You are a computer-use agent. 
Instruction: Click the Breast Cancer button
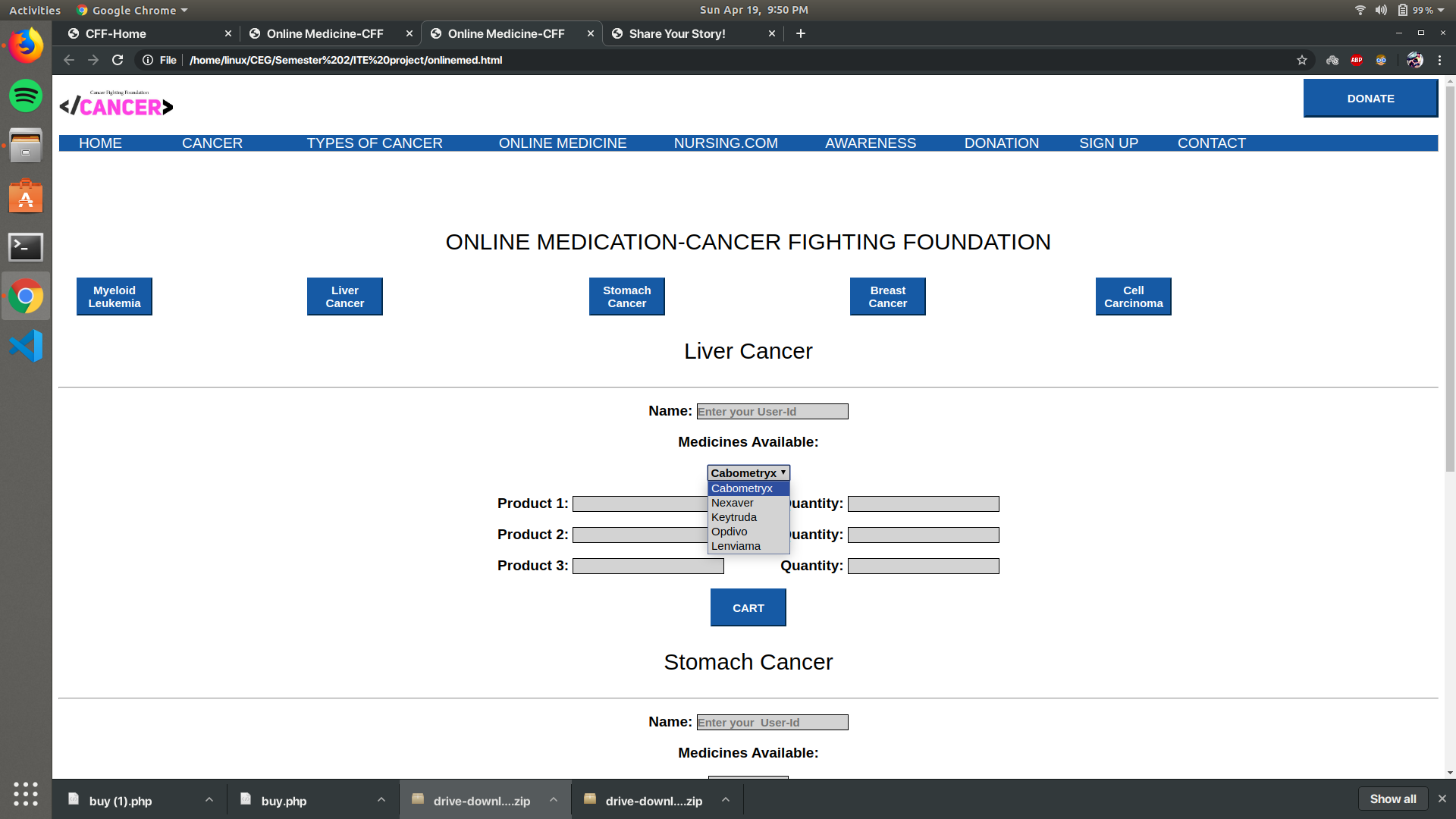pos(887,297)
